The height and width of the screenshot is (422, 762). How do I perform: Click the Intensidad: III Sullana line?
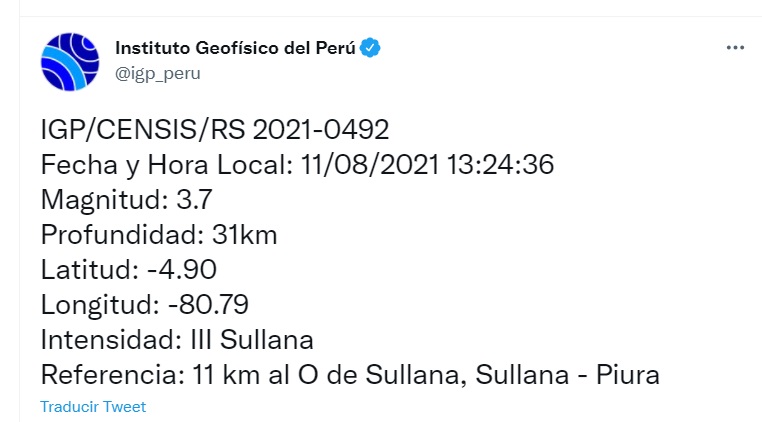point(178,340)
